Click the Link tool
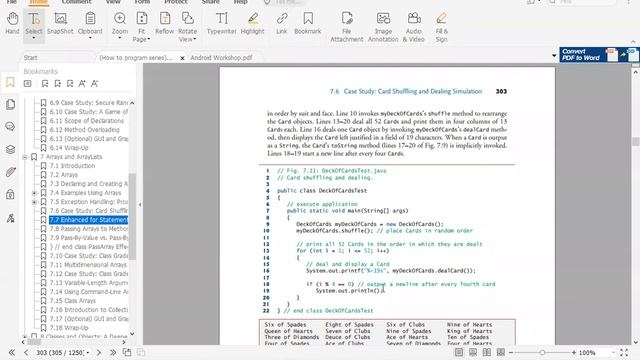 coord(282,23)
